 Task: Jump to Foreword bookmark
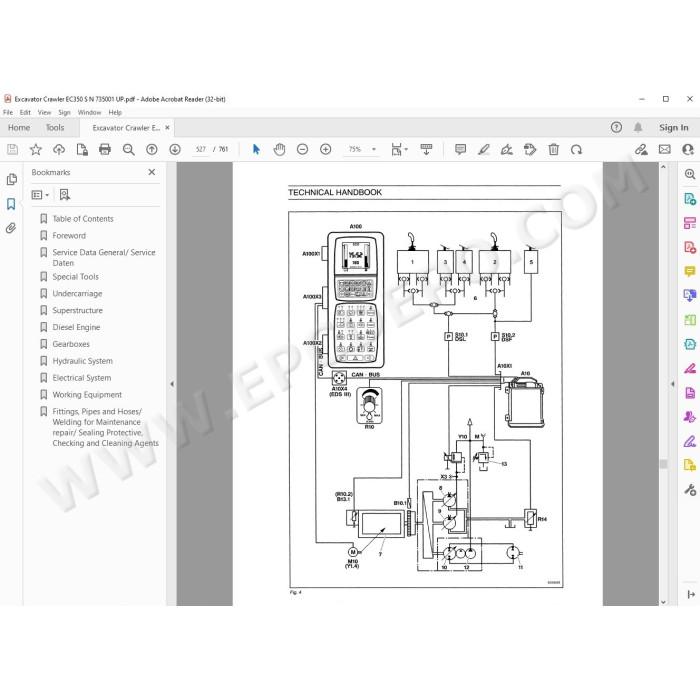click(x=69, y=236)
